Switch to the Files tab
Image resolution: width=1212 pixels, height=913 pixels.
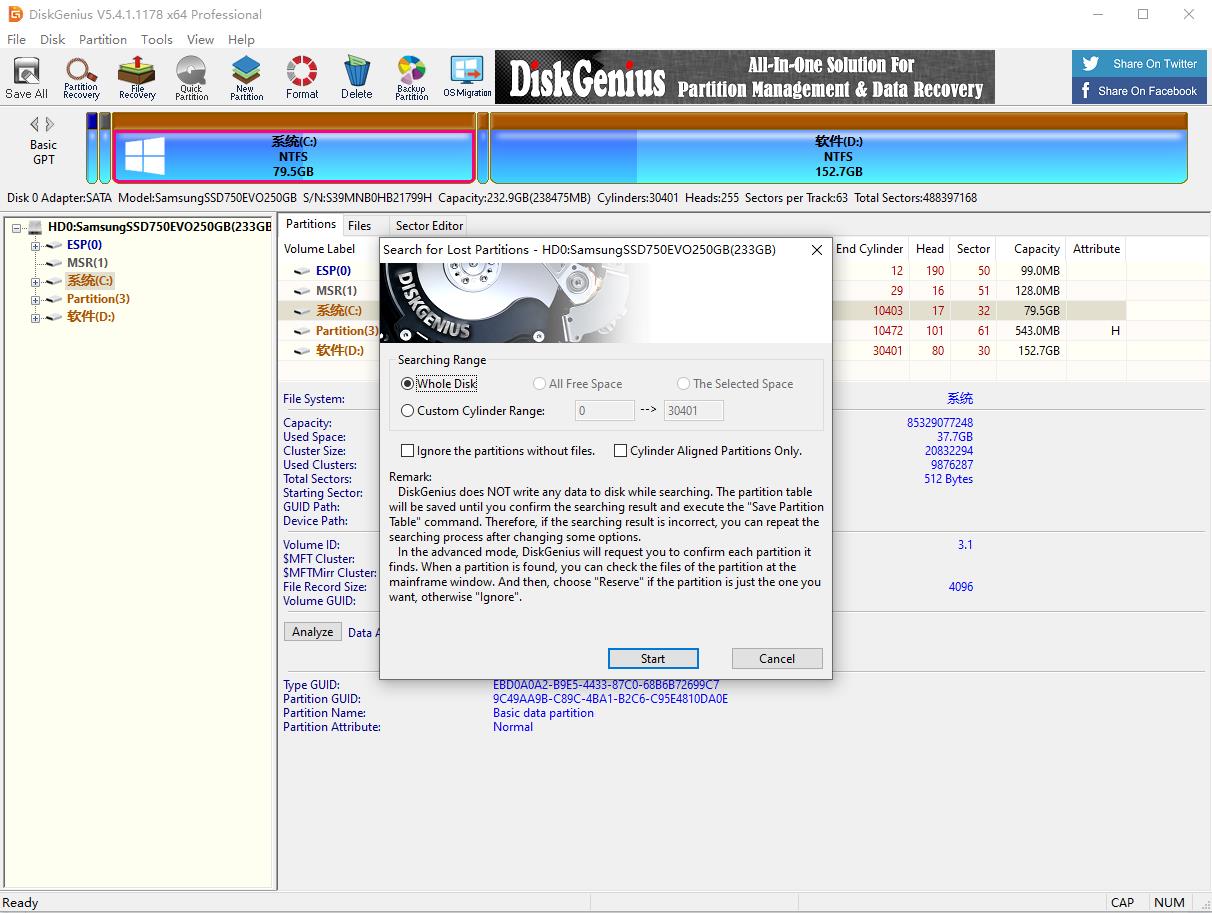[360, 226]
